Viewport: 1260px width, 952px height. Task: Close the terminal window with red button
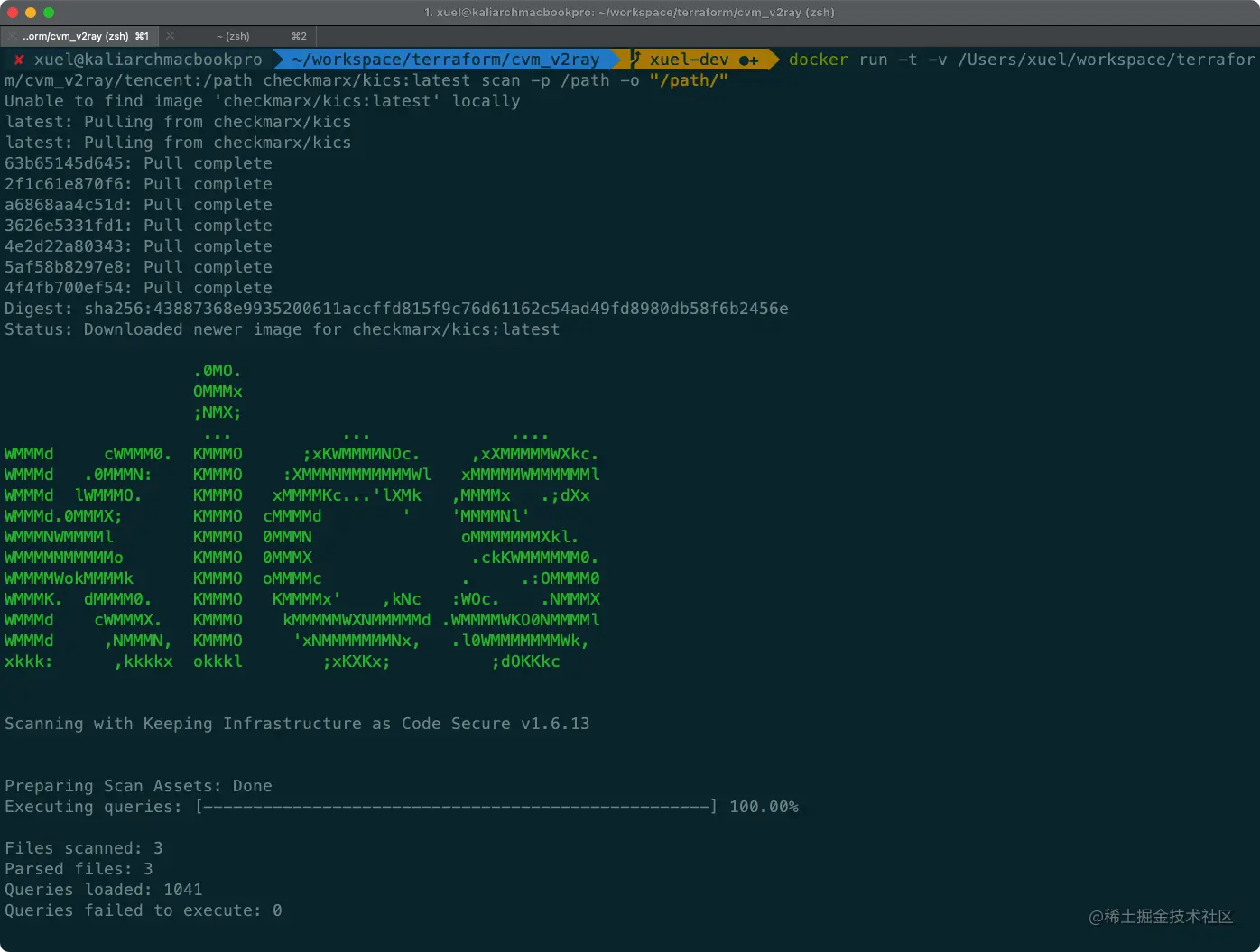click(13, 13)
